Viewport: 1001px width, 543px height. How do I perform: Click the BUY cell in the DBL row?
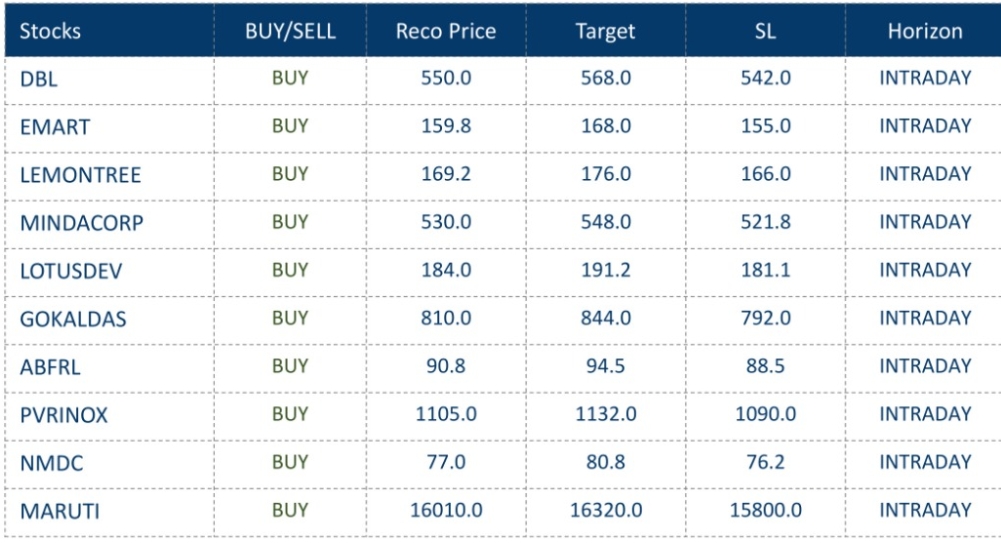(x=289, y=80)
